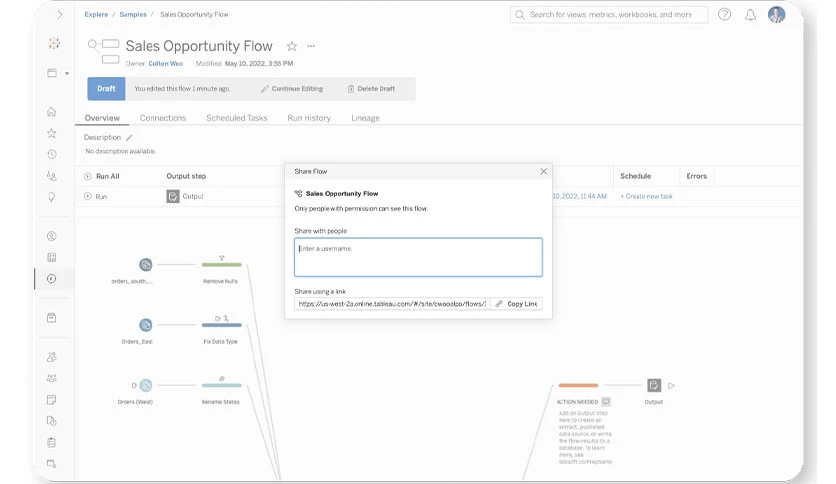Open Users sidebar icon

click(x=52, y=357)
